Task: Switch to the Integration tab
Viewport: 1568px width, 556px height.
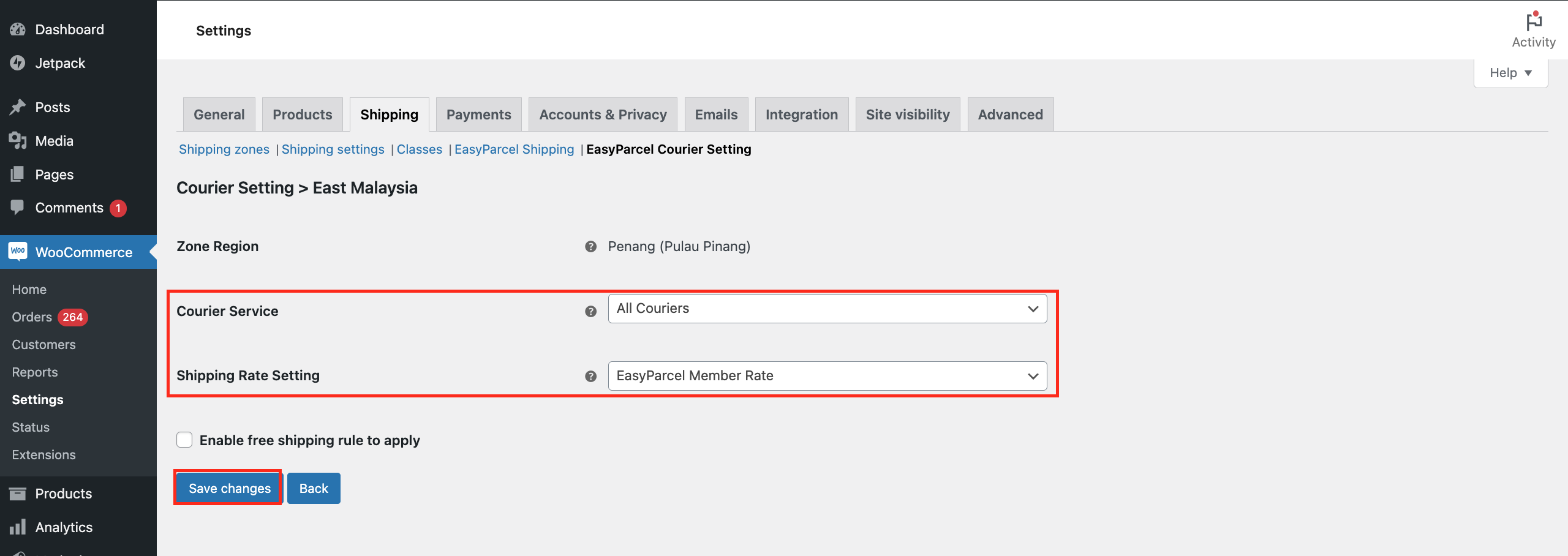Action: [x=802, y=115]
